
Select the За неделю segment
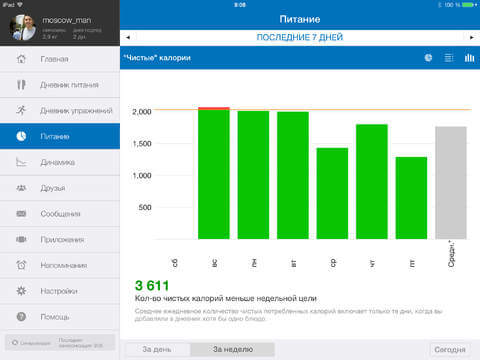point(233,349)
